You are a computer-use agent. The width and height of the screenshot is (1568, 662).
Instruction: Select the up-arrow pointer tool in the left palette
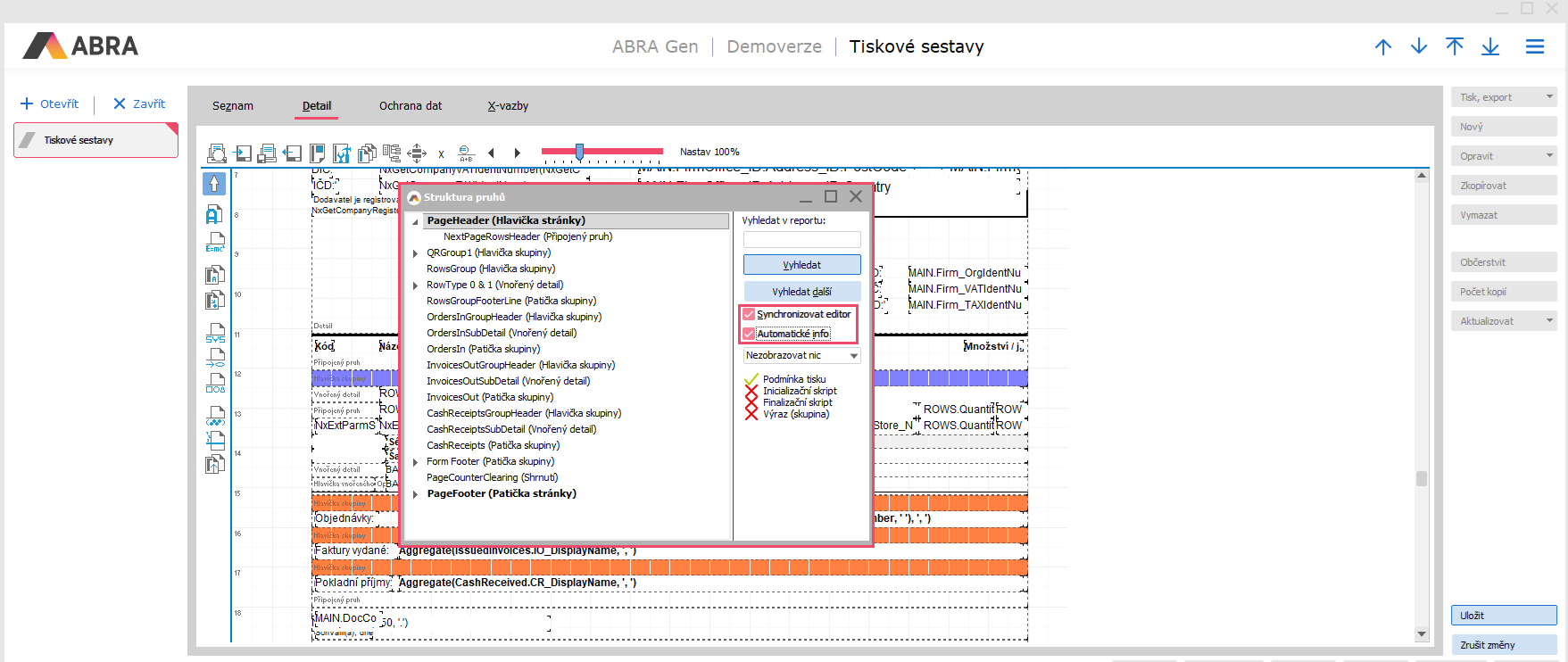point(214,184)
